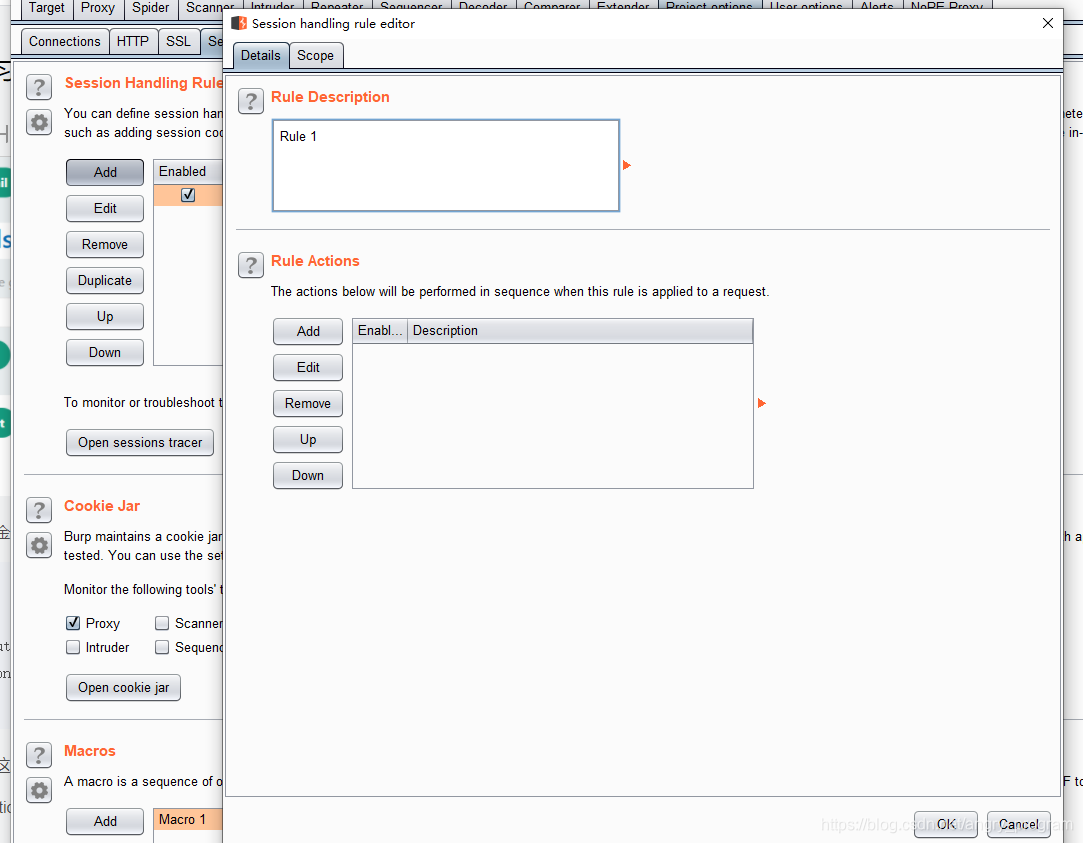This screenshot has width=1083, height=843.
Task: Click orange arrow beside Rule Actions table
Action: (x=762, y=403)
